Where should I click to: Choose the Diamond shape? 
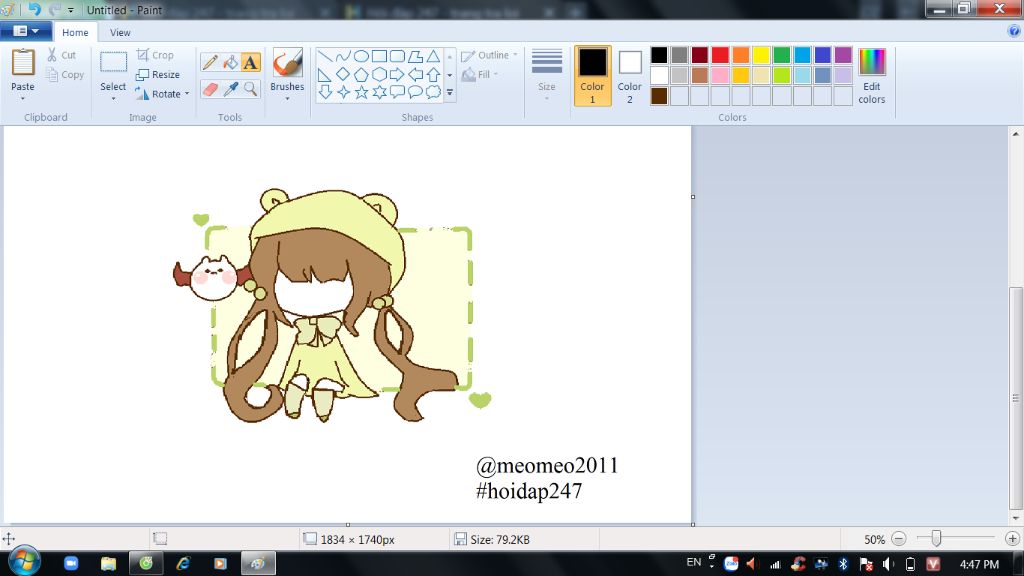[x=343, y=74]
